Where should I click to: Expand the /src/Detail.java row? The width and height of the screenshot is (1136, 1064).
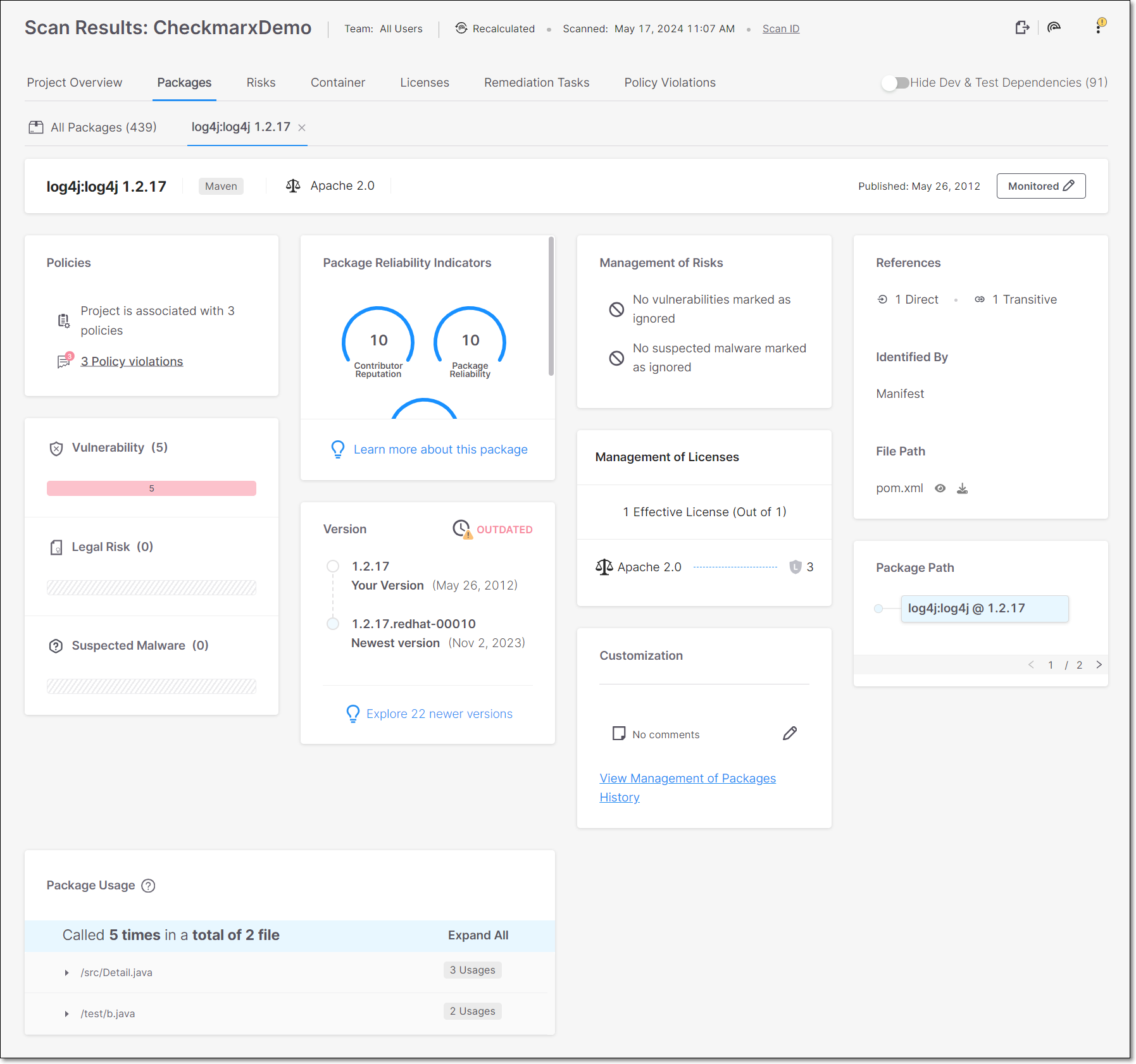pos(66,973)
